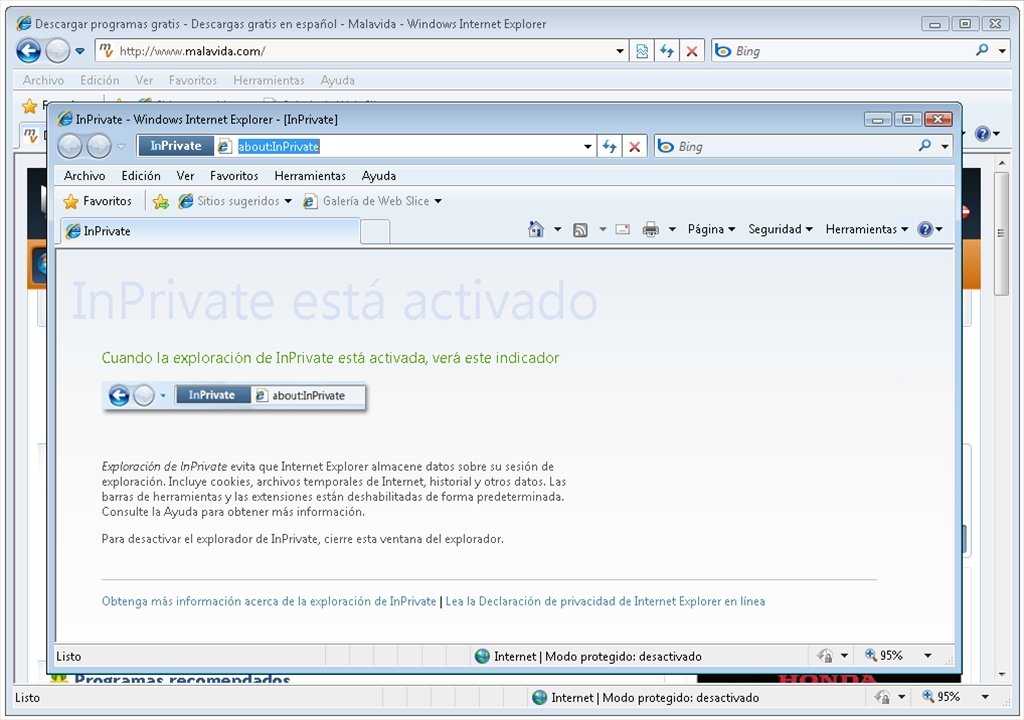Open the Edición menu in the InPrivate window
The image size is (1024, 720).
[x=141, y=176]
